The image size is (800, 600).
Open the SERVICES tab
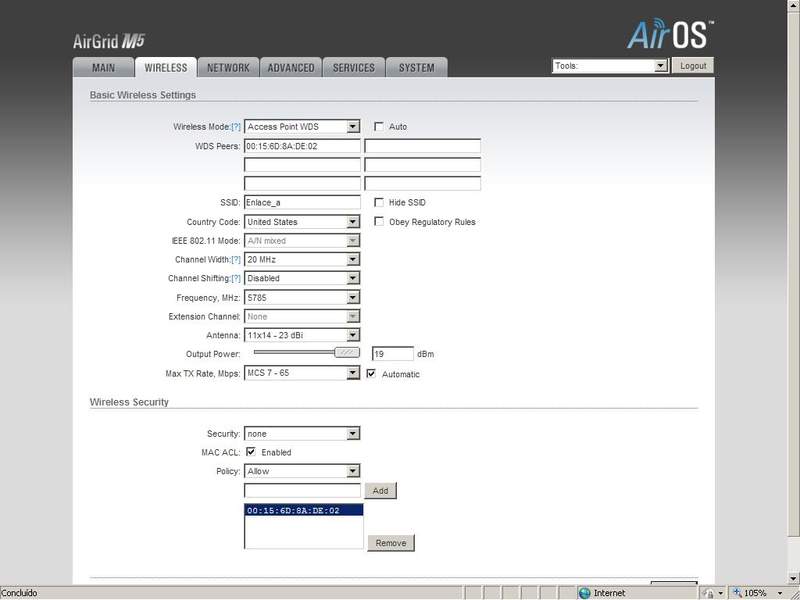354,67
